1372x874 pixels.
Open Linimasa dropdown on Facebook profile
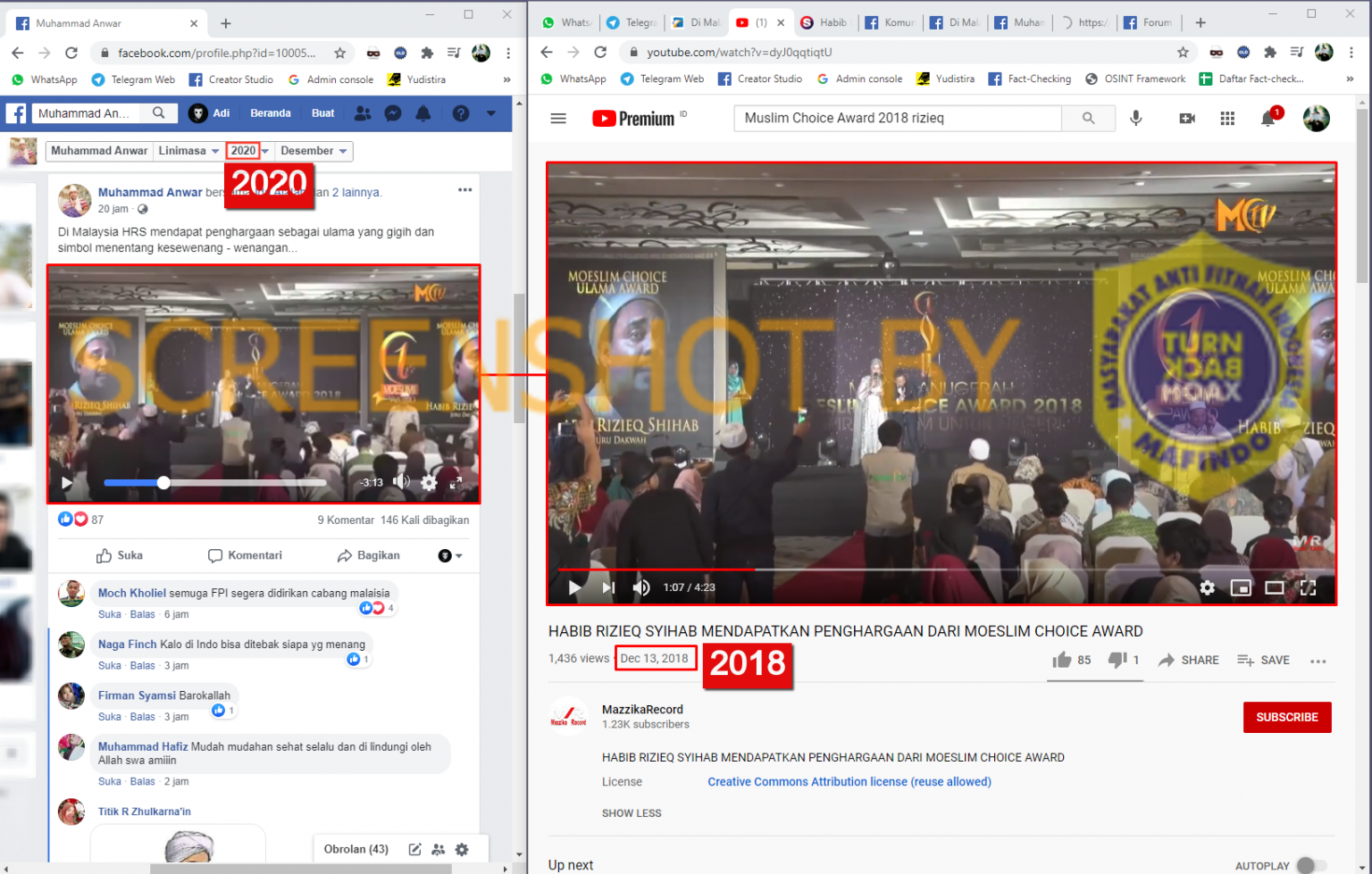[x=188, y=151]
